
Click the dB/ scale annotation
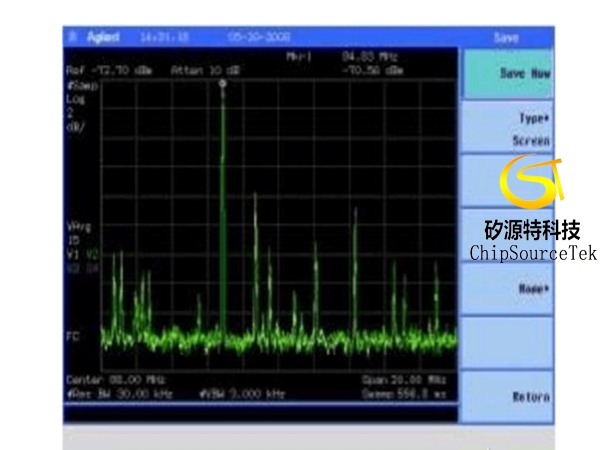point(75,127)
